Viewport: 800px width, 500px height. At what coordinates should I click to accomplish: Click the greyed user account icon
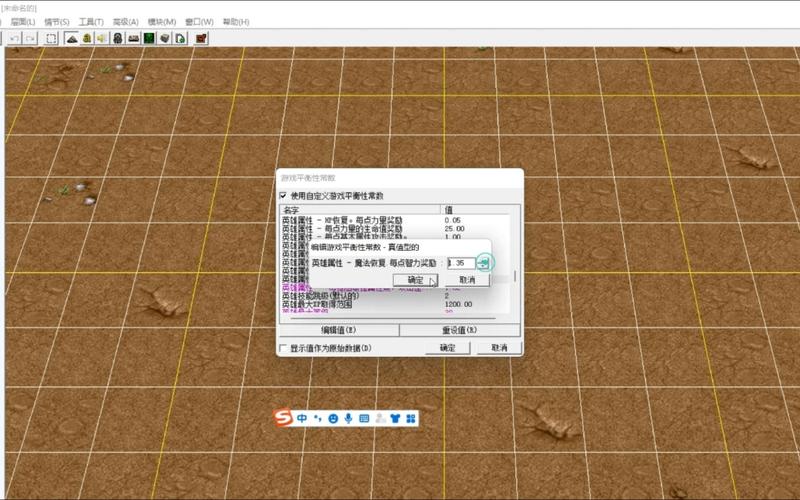click(x=380, y=419)
